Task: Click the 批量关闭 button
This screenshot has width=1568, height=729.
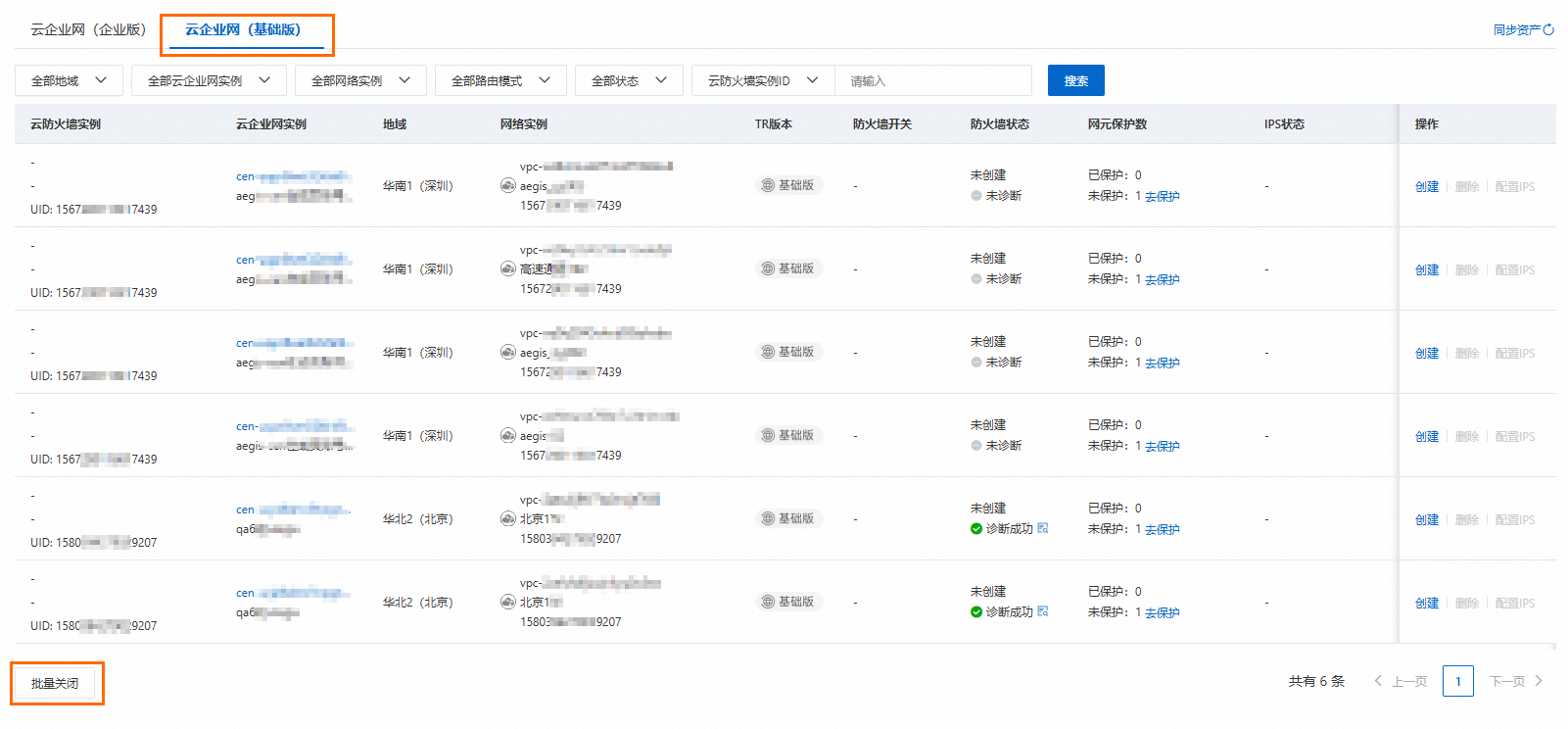Action: point(55,683)
